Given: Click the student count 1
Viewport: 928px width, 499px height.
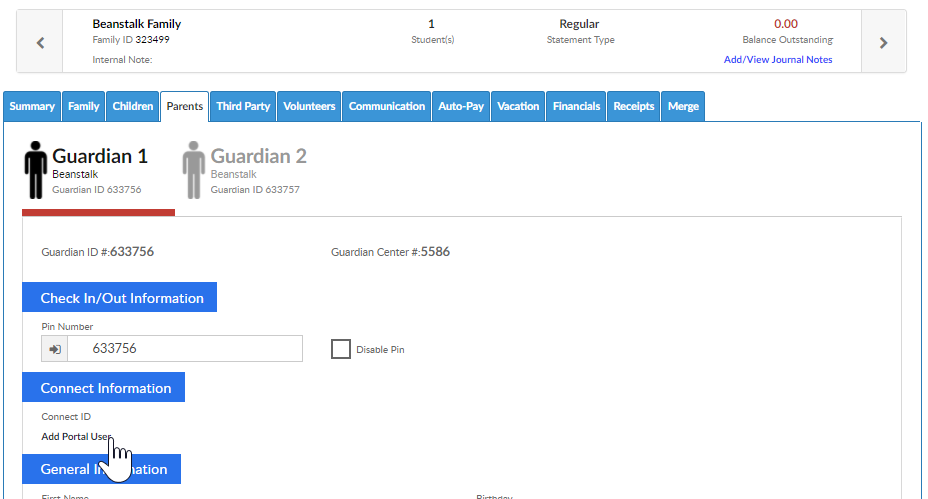Looking at the screenshot, I should (x=431, y=24).
